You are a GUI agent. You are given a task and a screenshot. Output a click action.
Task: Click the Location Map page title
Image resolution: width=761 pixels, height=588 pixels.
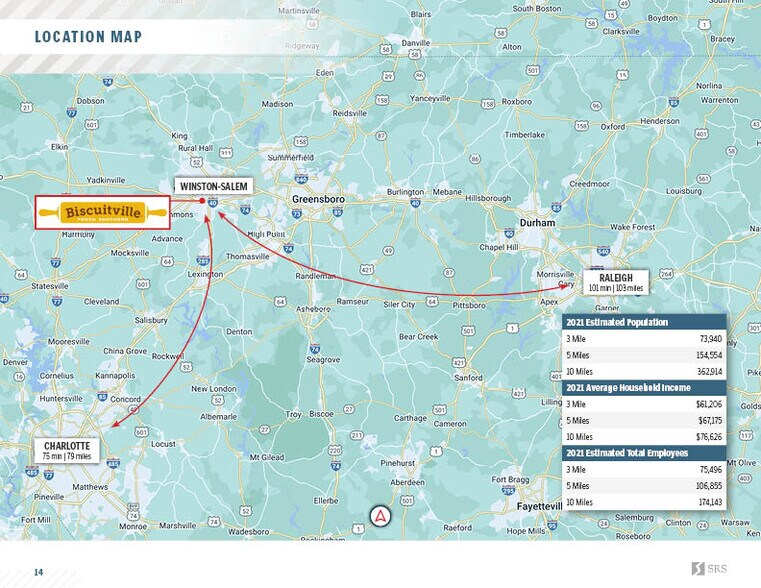88,38
